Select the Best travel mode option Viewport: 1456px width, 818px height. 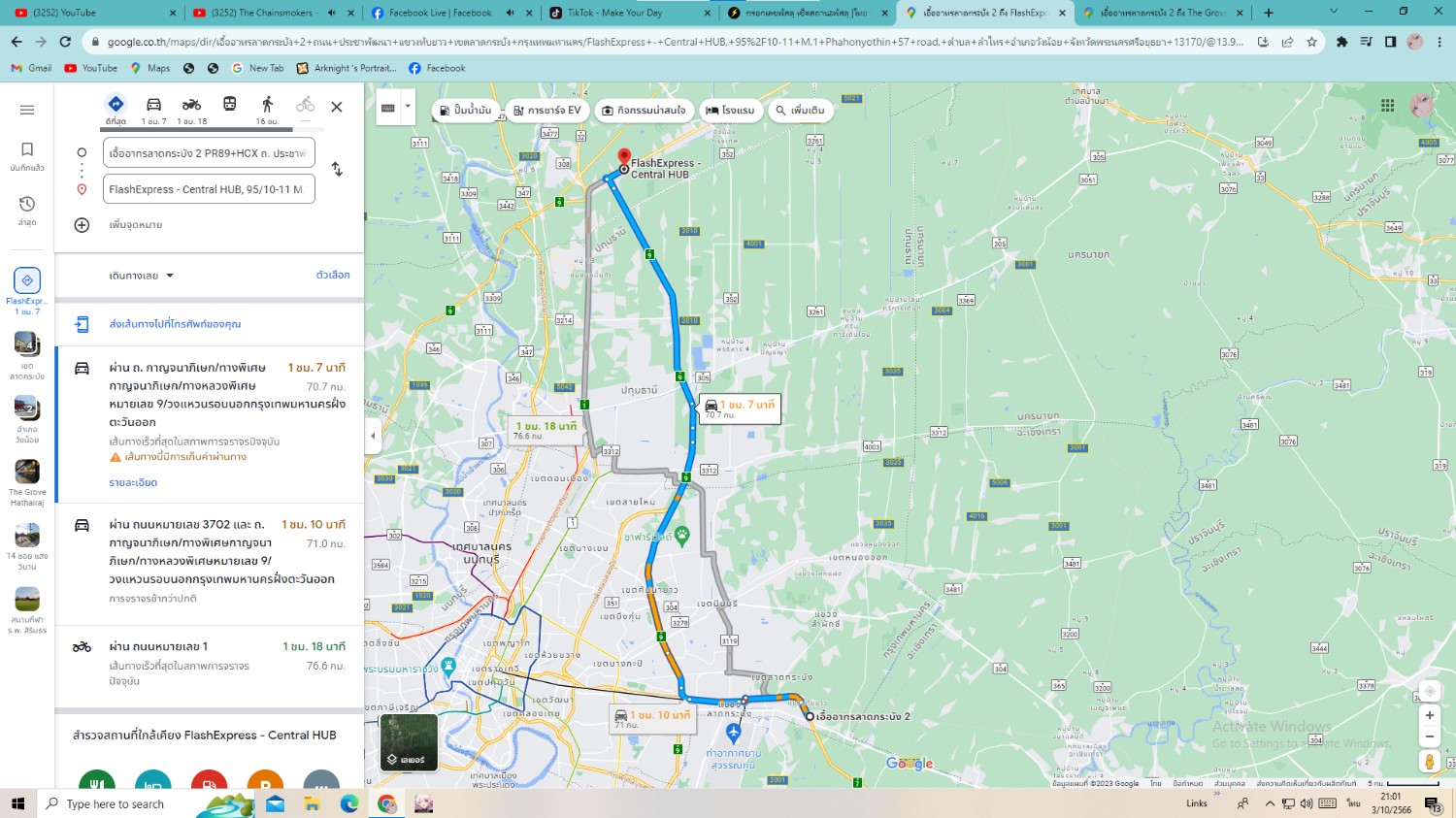(x=116, y=110)
